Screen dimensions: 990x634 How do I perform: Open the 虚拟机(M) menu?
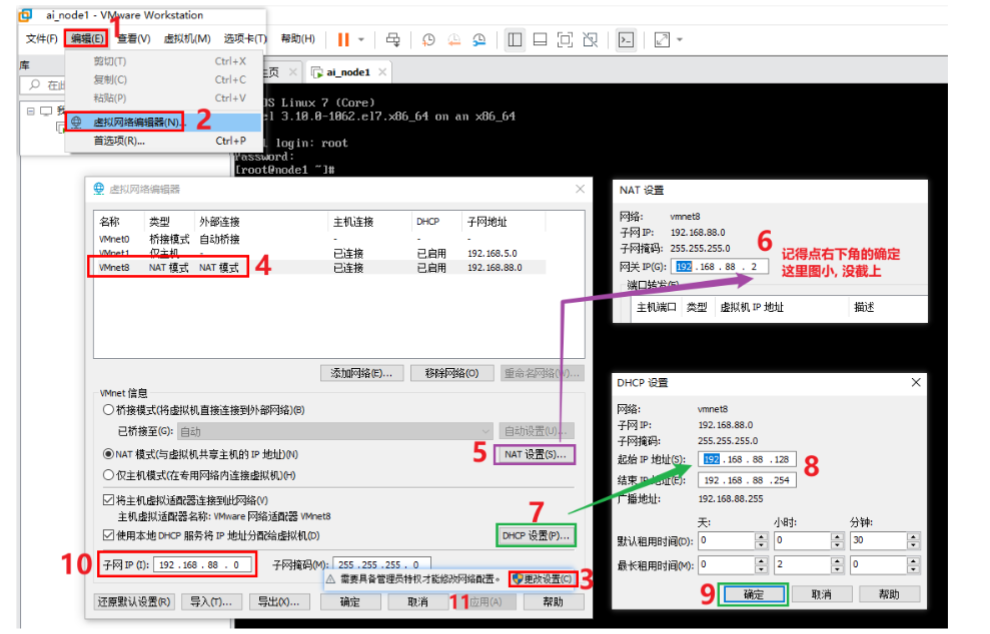[187, 39]
